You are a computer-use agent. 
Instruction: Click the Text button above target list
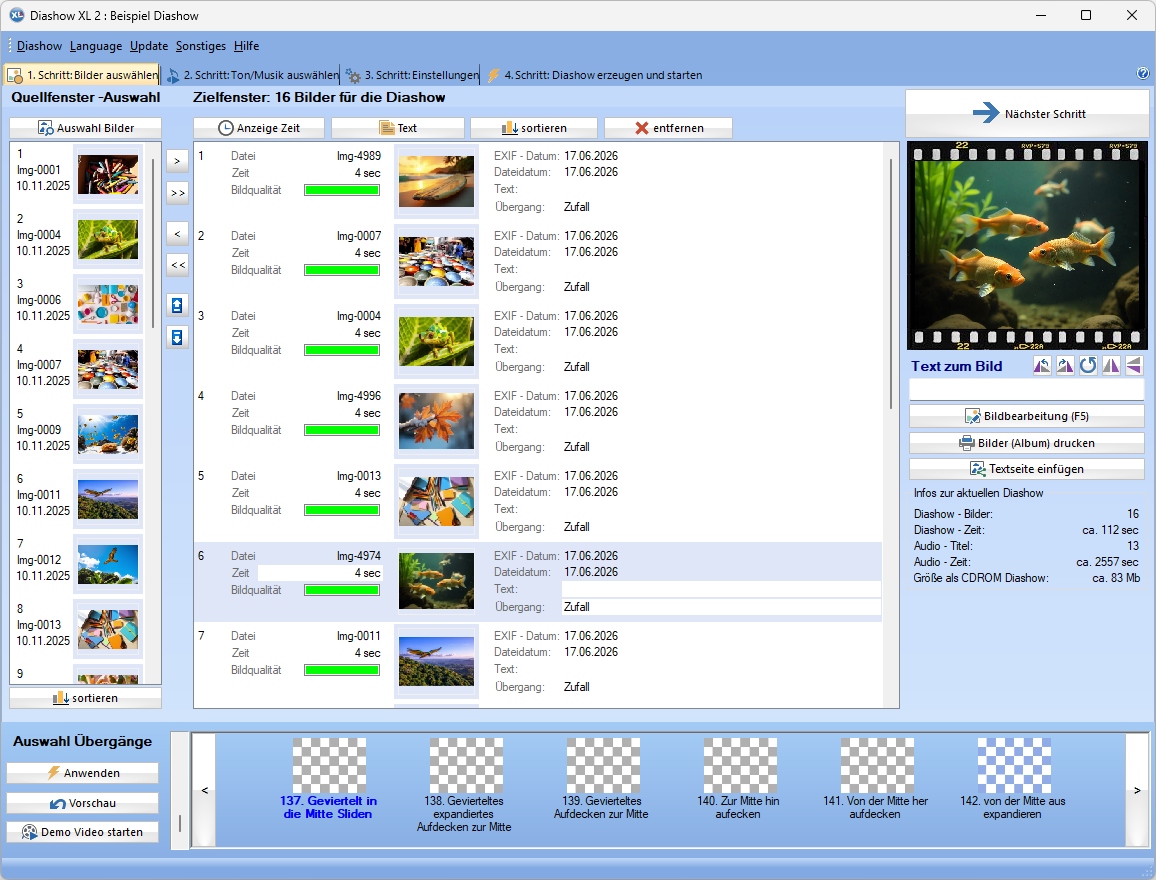pyautogui.click(x=398, y=128)
